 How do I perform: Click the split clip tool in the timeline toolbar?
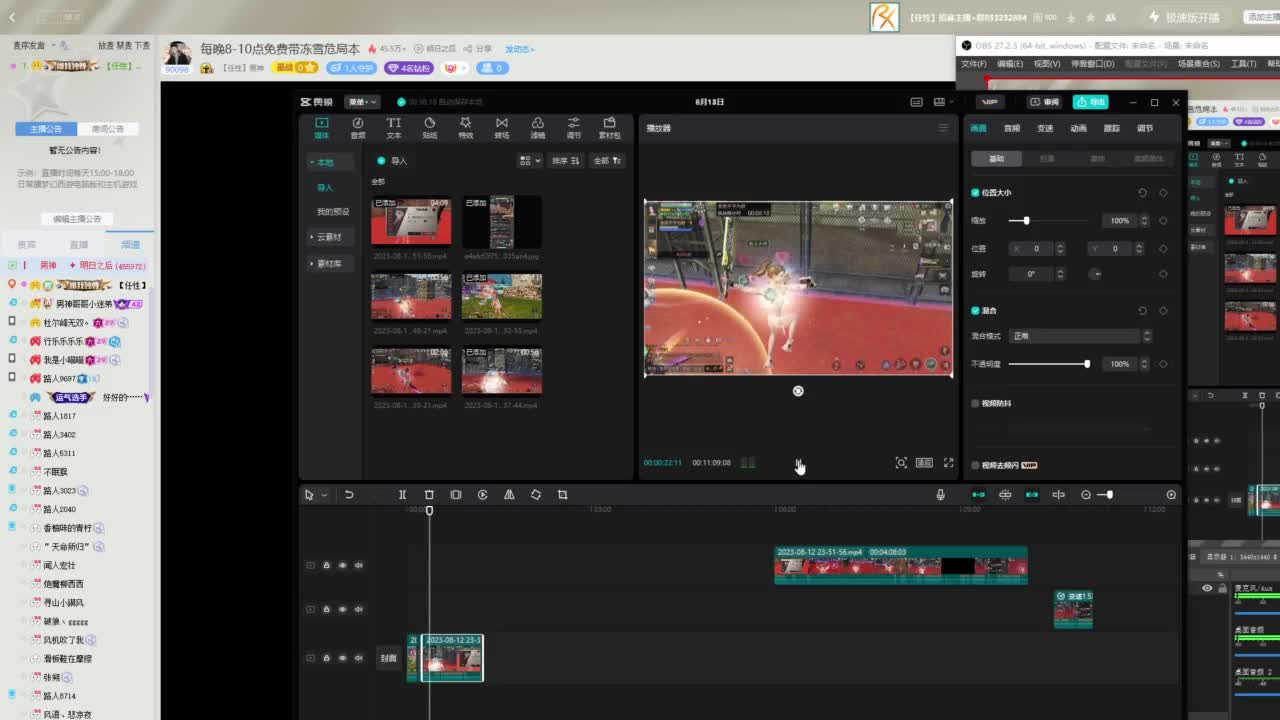[x=402, y=495]
